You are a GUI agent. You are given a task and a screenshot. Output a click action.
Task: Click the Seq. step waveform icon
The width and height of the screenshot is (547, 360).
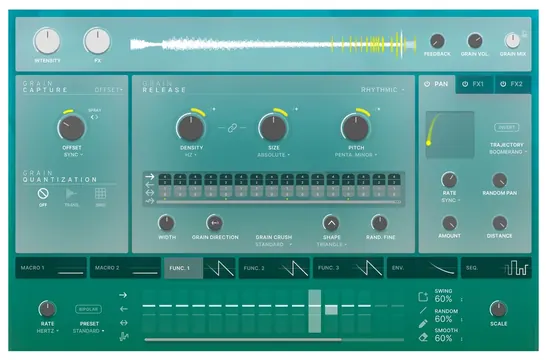(516, 268)
